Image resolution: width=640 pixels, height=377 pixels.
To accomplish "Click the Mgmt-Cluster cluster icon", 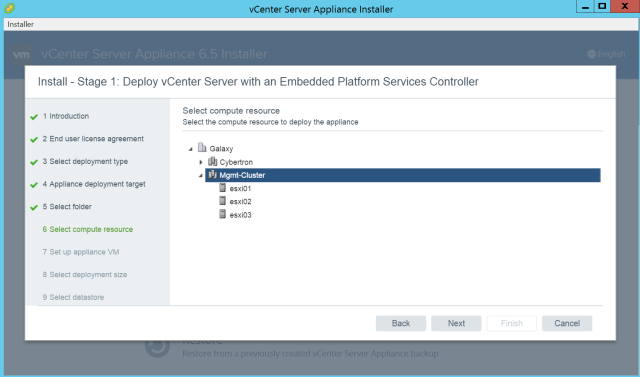I will click(213, 175).
